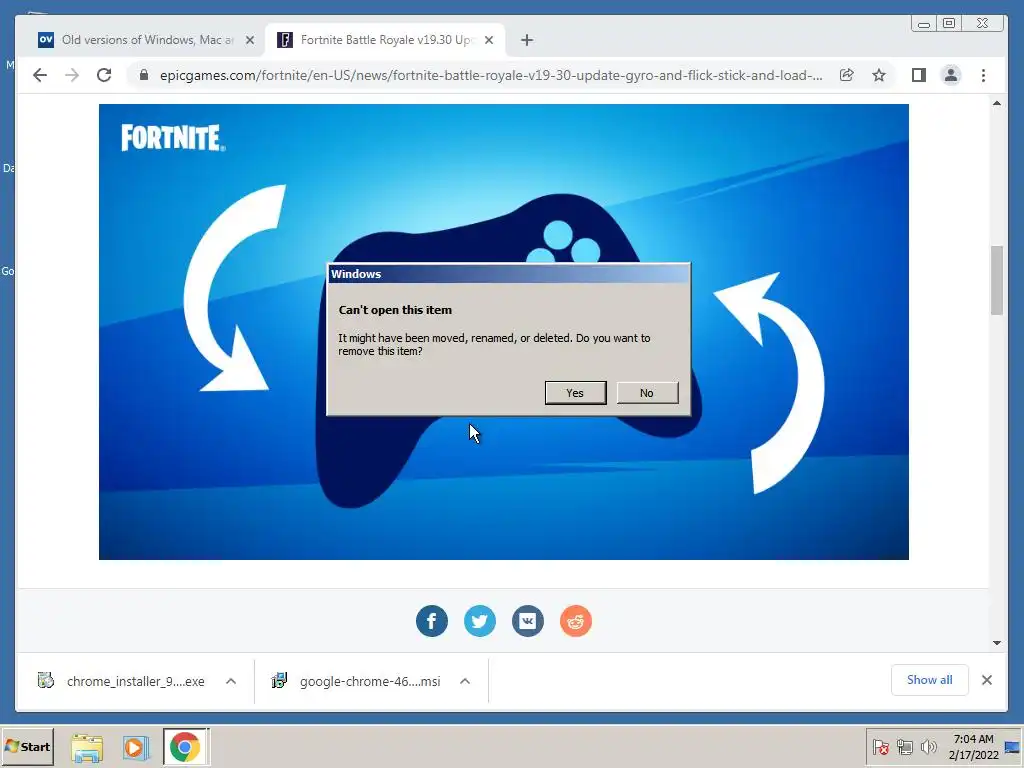The height and width of the screenshot is (768, 1024).
Task: Open Action Center flag tray icon
Action: (880, 746)
